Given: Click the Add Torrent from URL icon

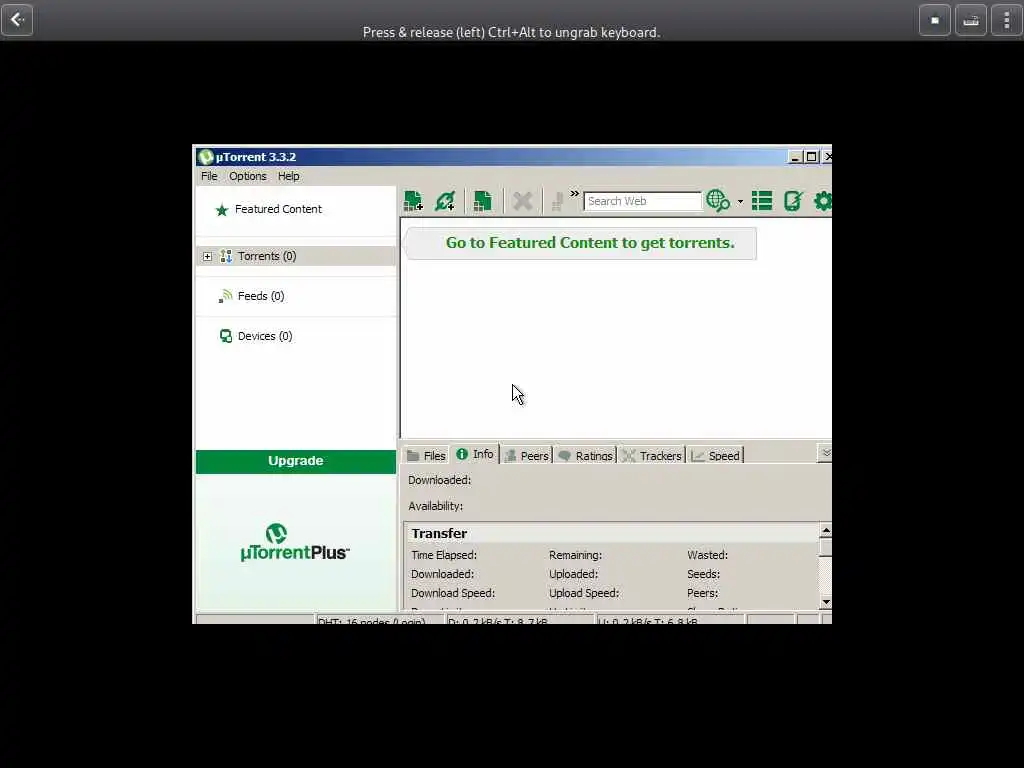Looking at the screenshot, I should pos(445,200).
